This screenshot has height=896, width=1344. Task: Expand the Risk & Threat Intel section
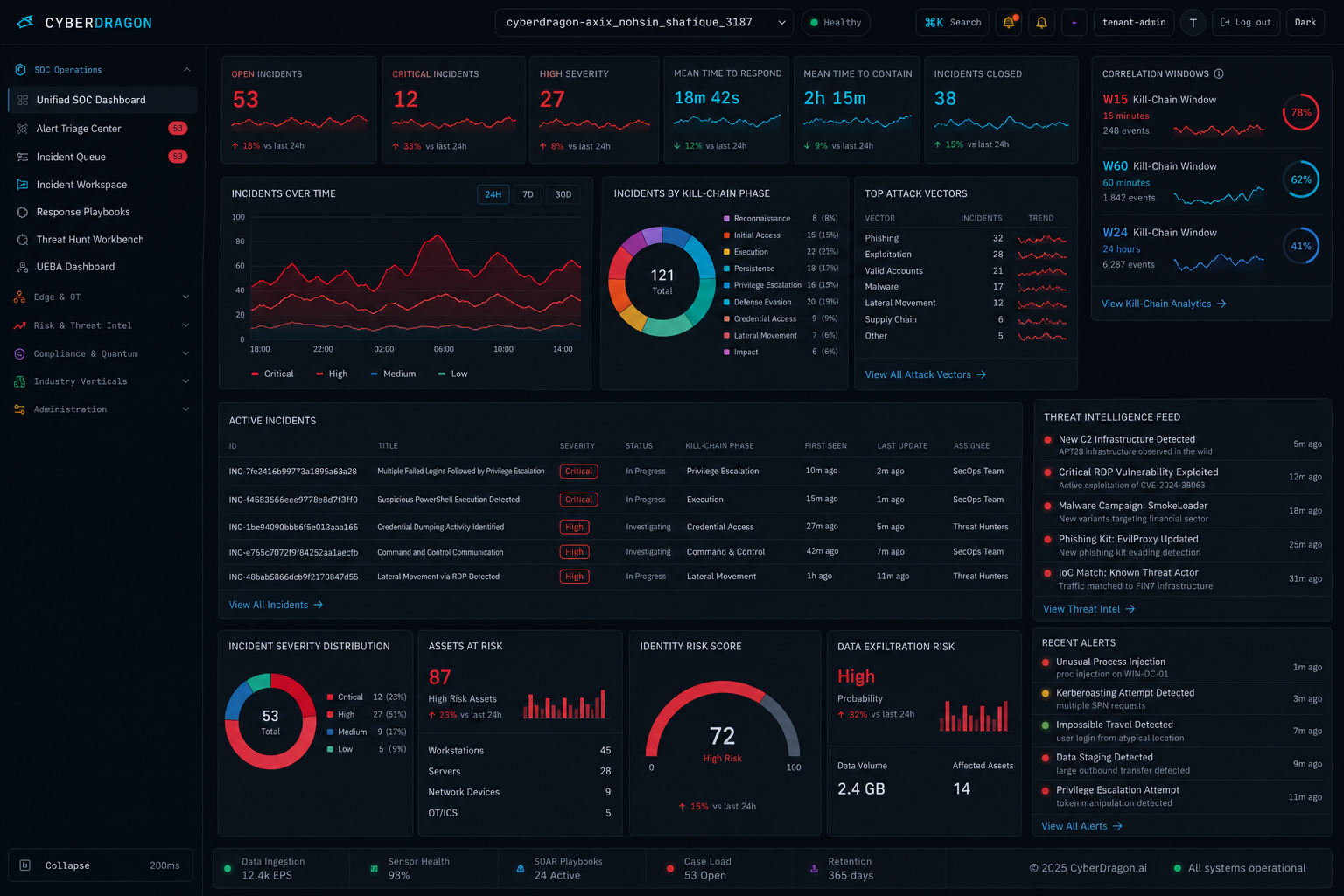click(x=185, y=325)
